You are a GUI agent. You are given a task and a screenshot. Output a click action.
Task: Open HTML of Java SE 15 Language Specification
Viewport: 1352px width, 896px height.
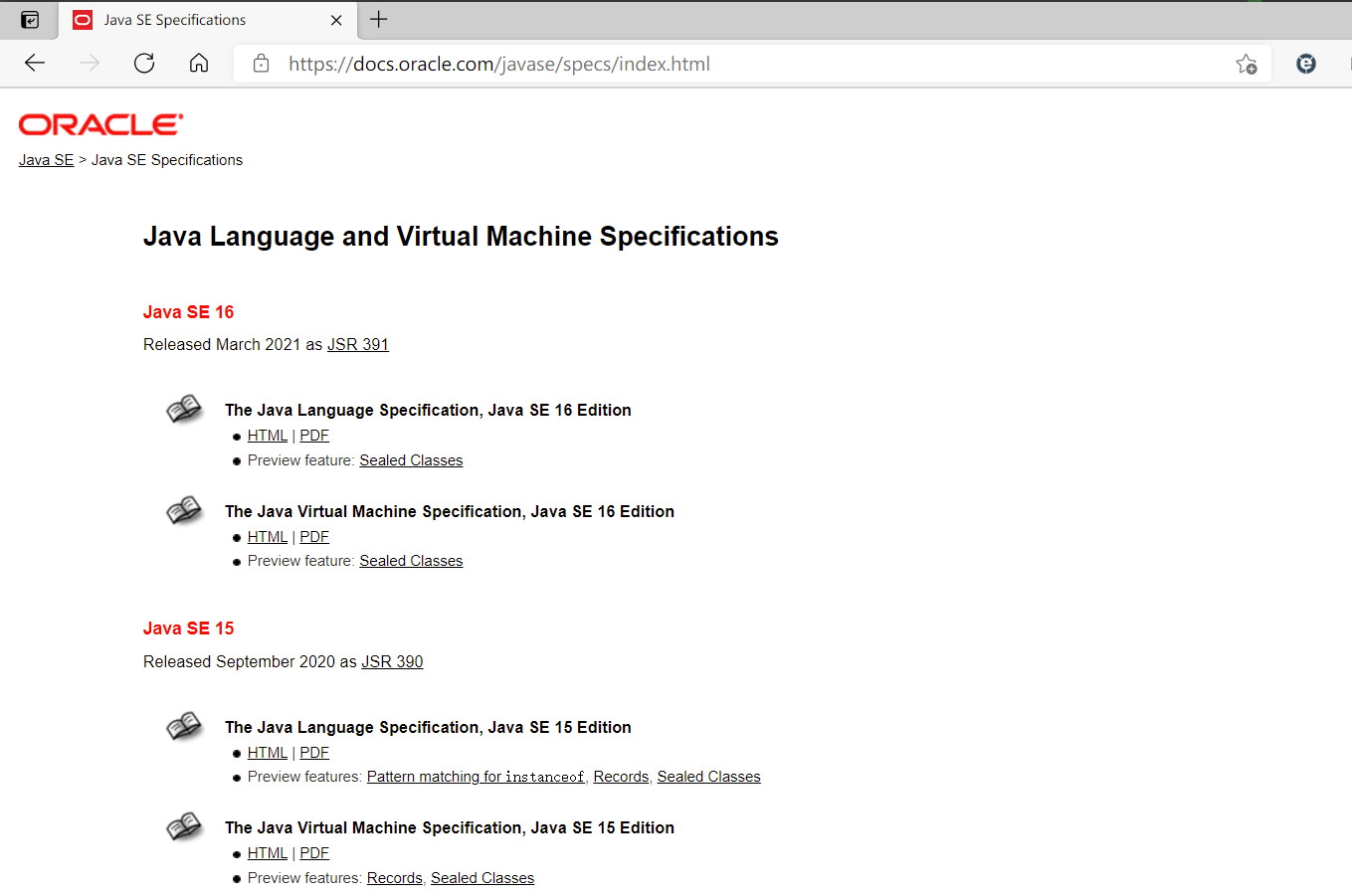[x=268, y=753]
